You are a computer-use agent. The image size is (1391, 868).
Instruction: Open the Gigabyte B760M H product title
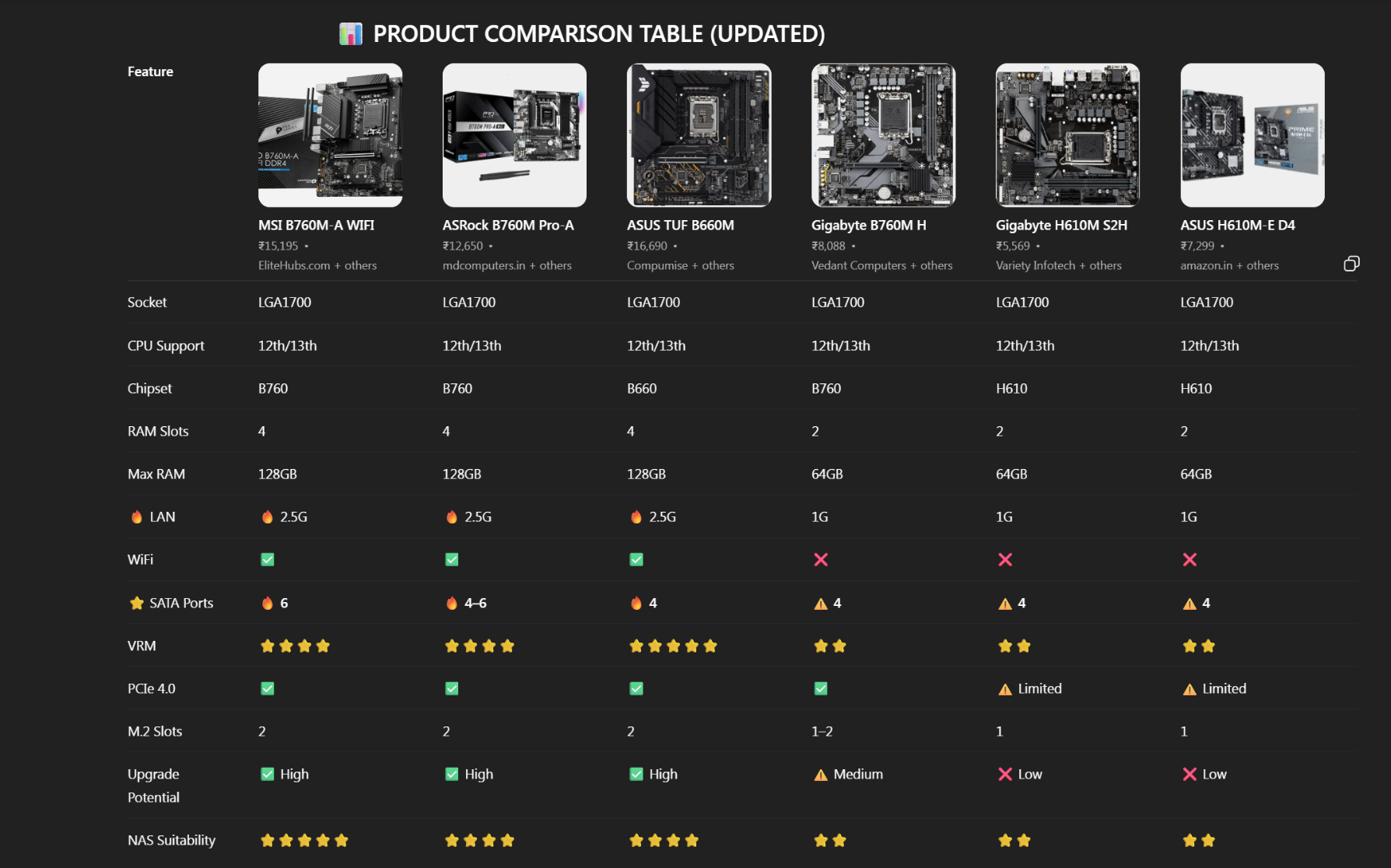(x=869, y=225)
